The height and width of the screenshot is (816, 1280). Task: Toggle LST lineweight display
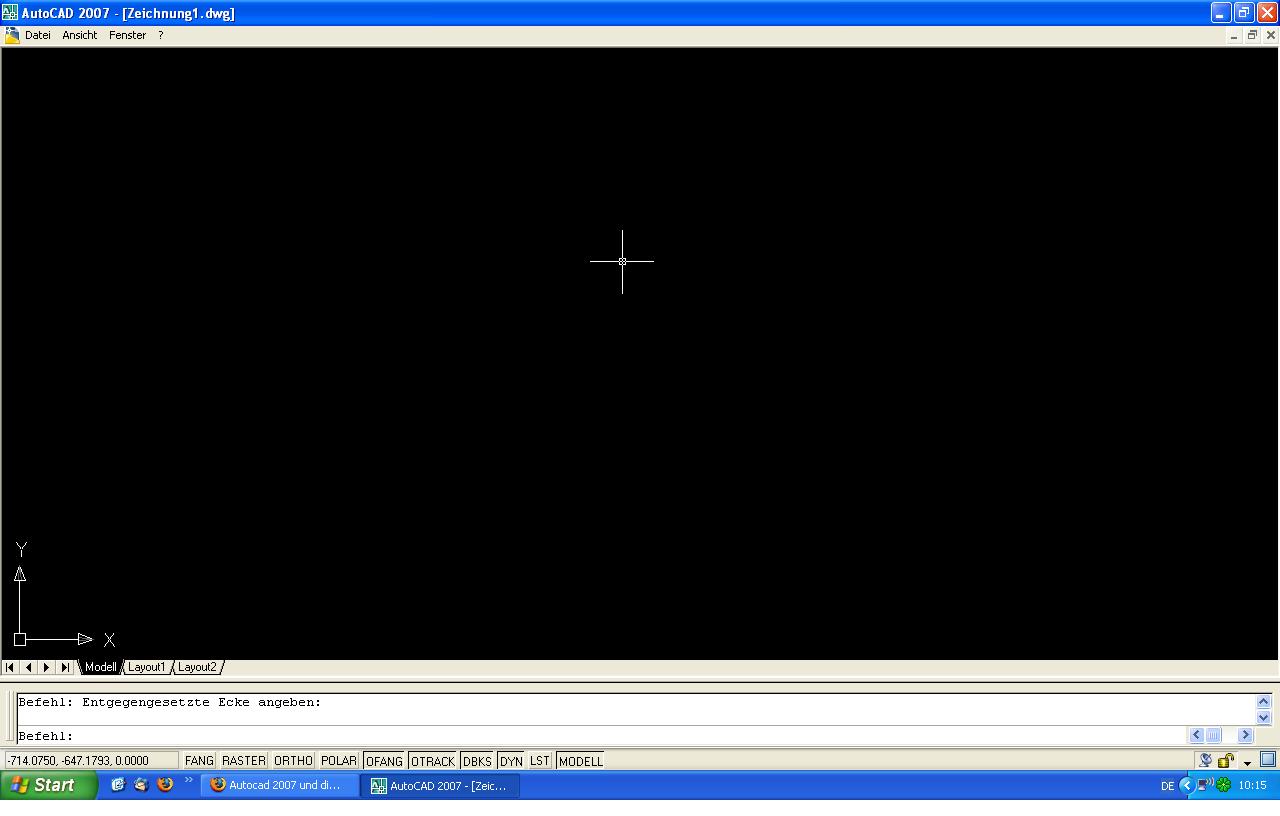pyautogui.click(x=540, y=761)
